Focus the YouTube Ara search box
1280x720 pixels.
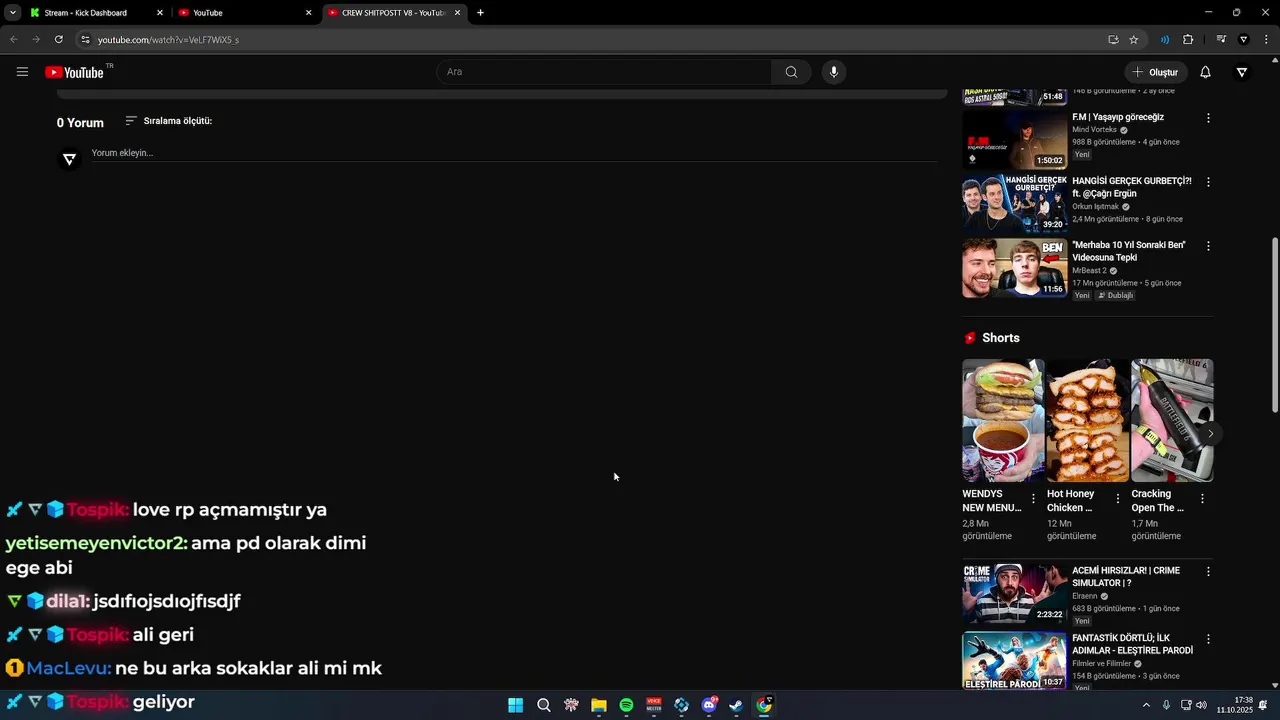pyautogui.click(x=604, y=72)
